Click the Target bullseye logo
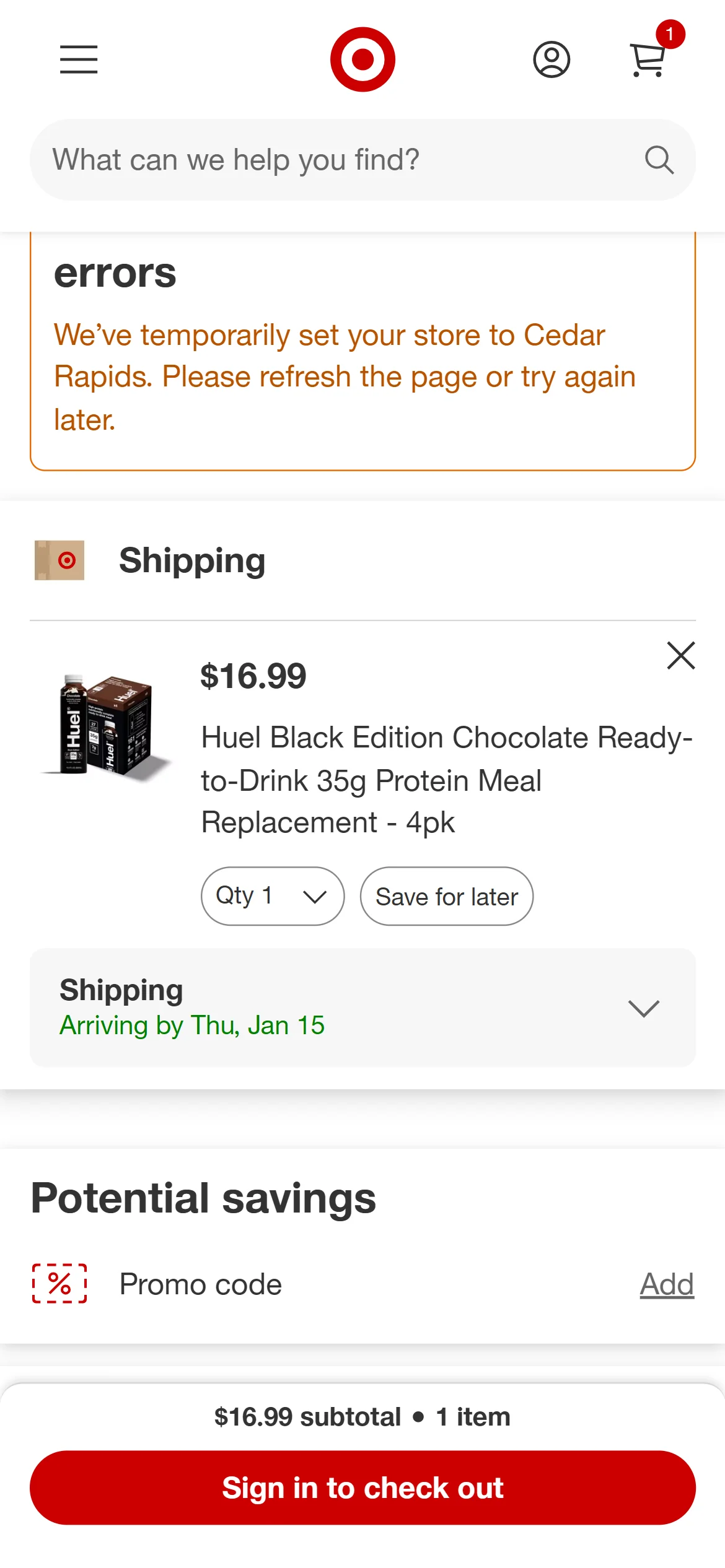The image size is (725, 1568). (362, 59)
